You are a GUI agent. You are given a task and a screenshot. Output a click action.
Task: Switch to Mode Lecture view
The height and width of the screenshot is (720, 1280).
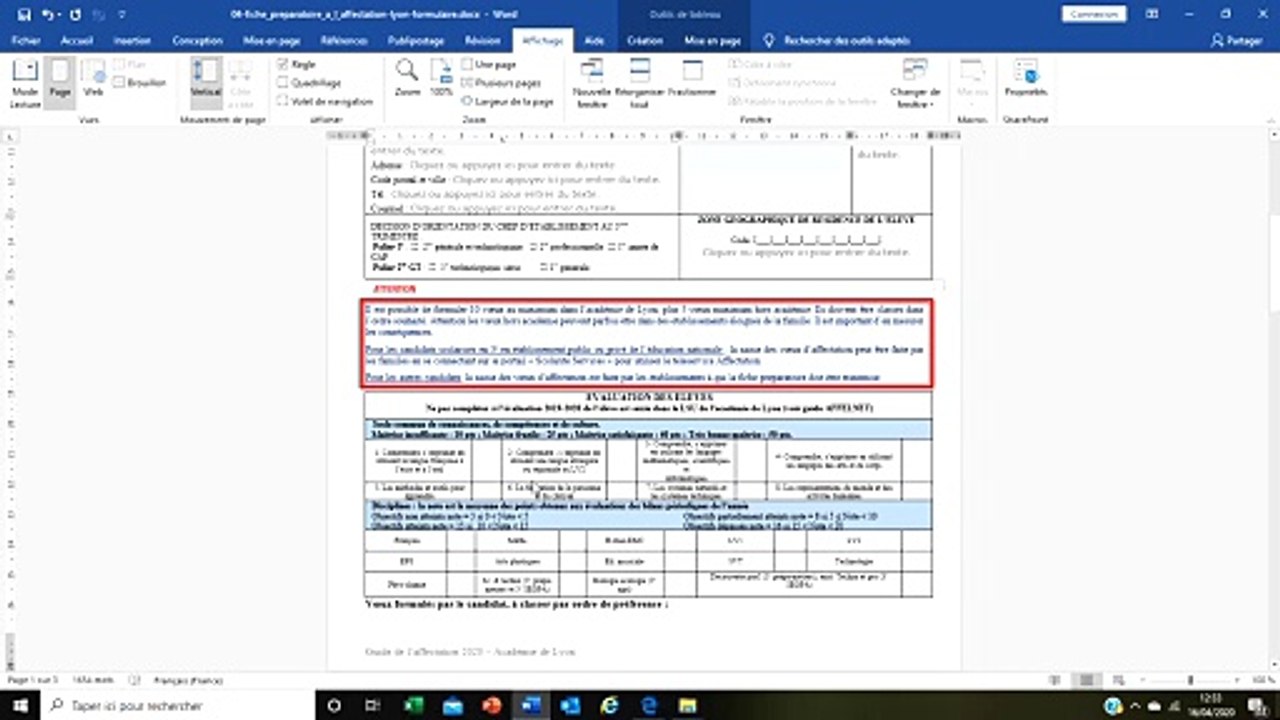(25, 83)
